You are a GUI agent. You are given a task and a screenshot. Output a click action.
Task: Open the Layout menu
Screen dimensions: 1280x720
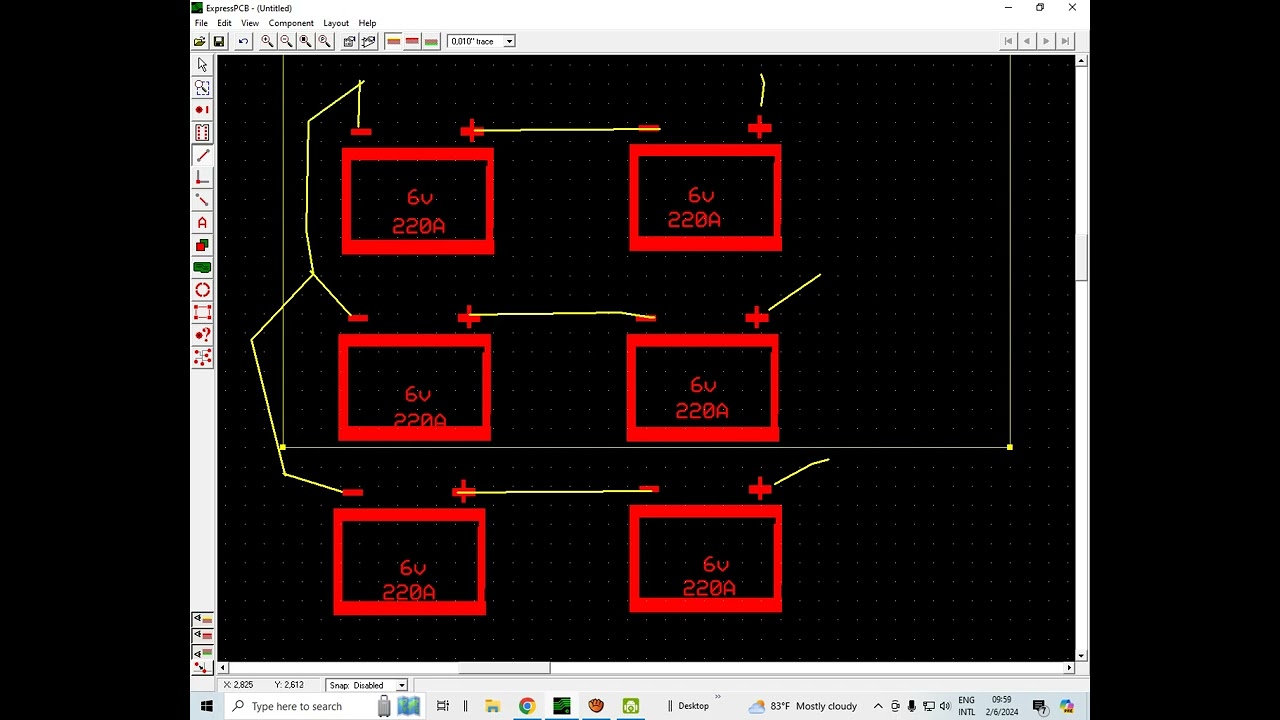click(336, 23)
